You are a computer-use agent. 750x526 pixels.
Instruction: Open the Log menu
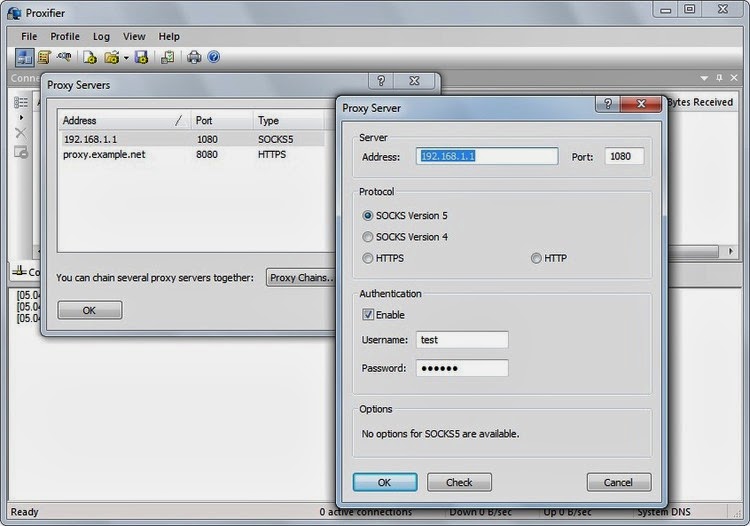(x=101, y=36)
